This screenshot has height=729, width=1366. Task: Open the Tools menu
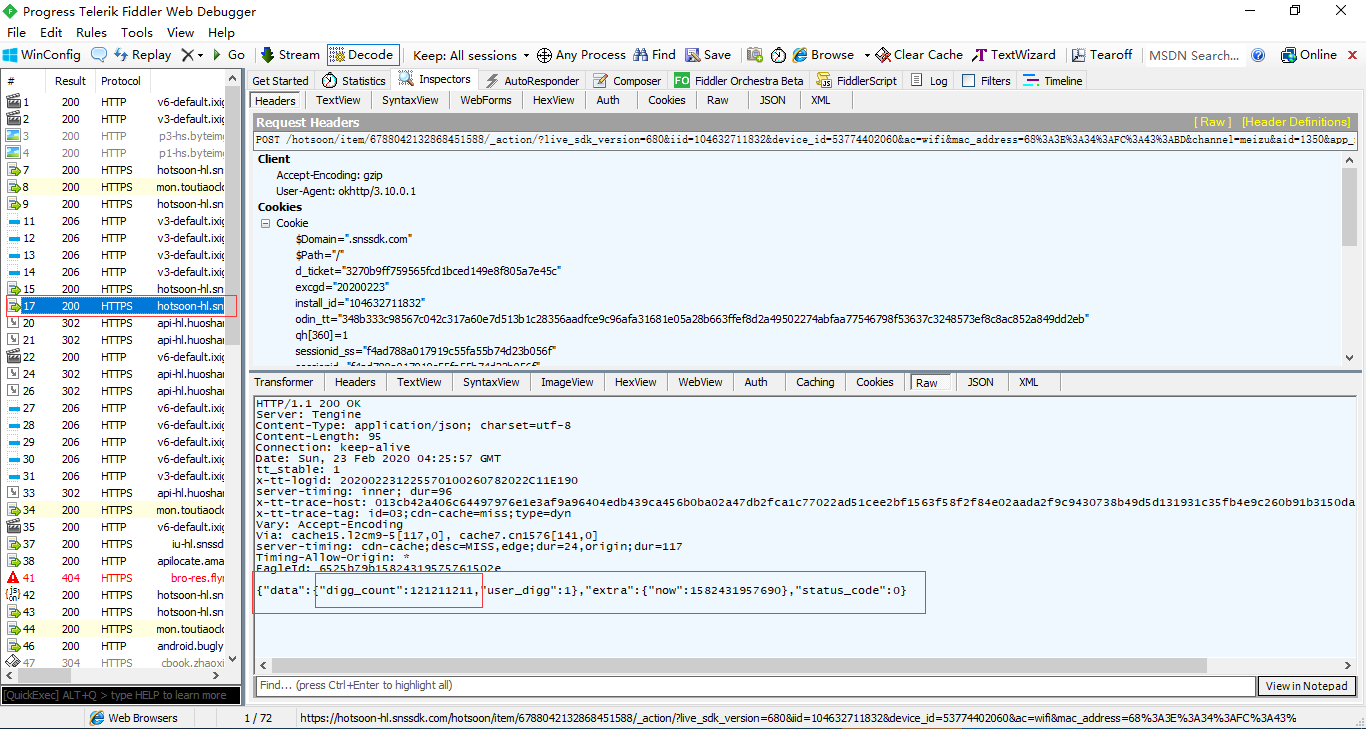pos(137,33)
